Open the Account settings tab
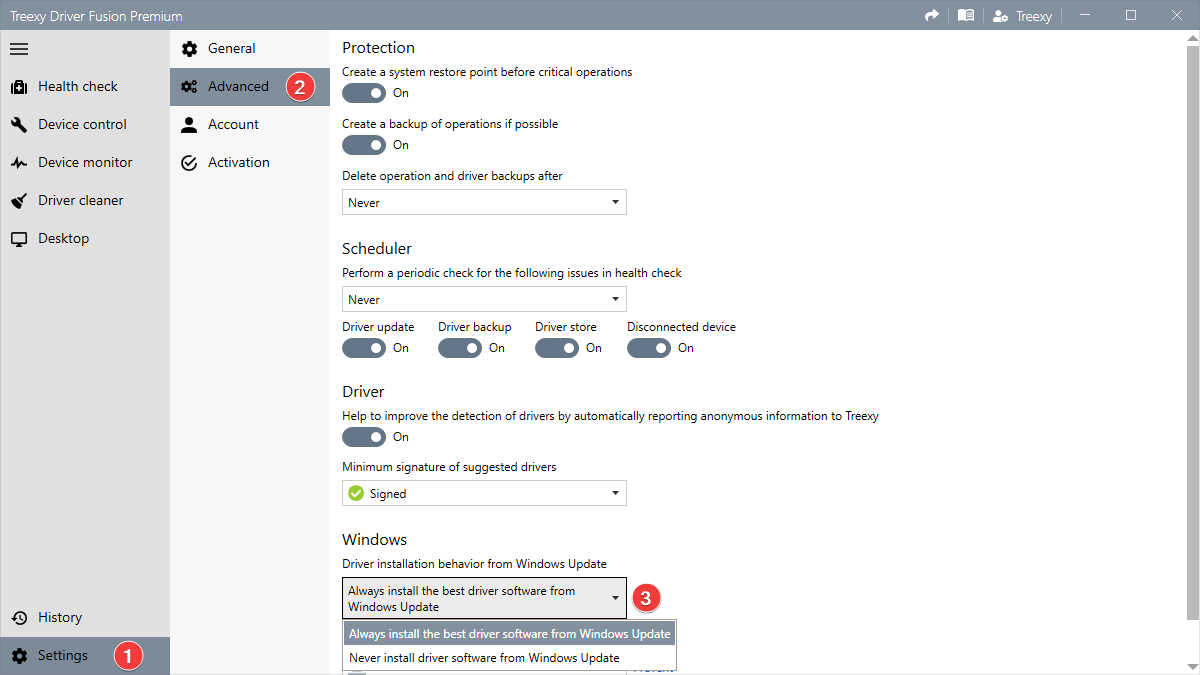This screenshot has width=1200, height=675. [233, 124]
